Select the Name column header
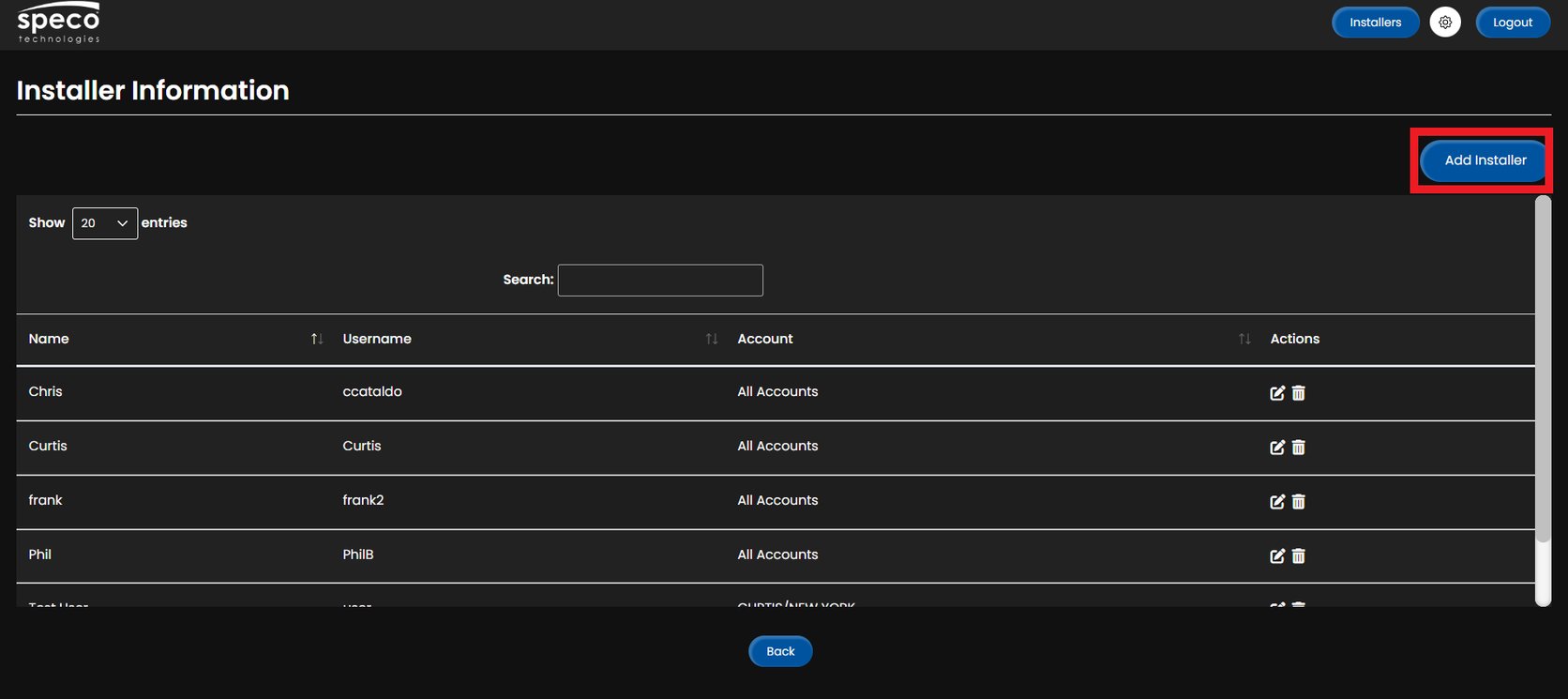 click(x=49, y=339)
